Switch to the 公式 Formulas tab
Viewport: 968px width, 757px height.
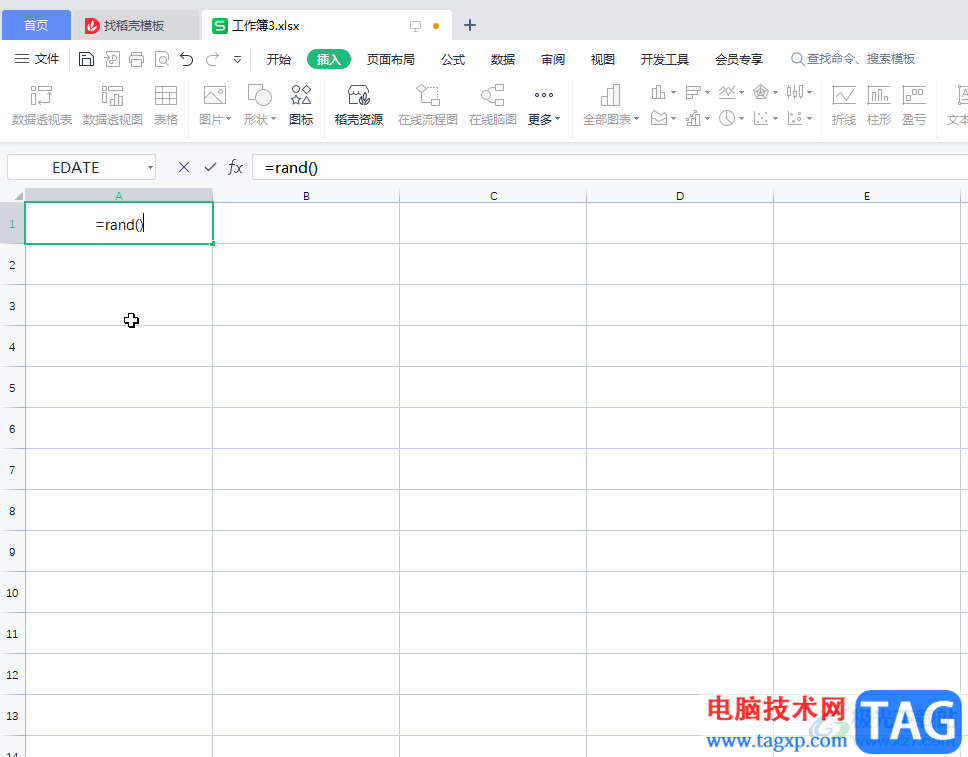[453, 59]
